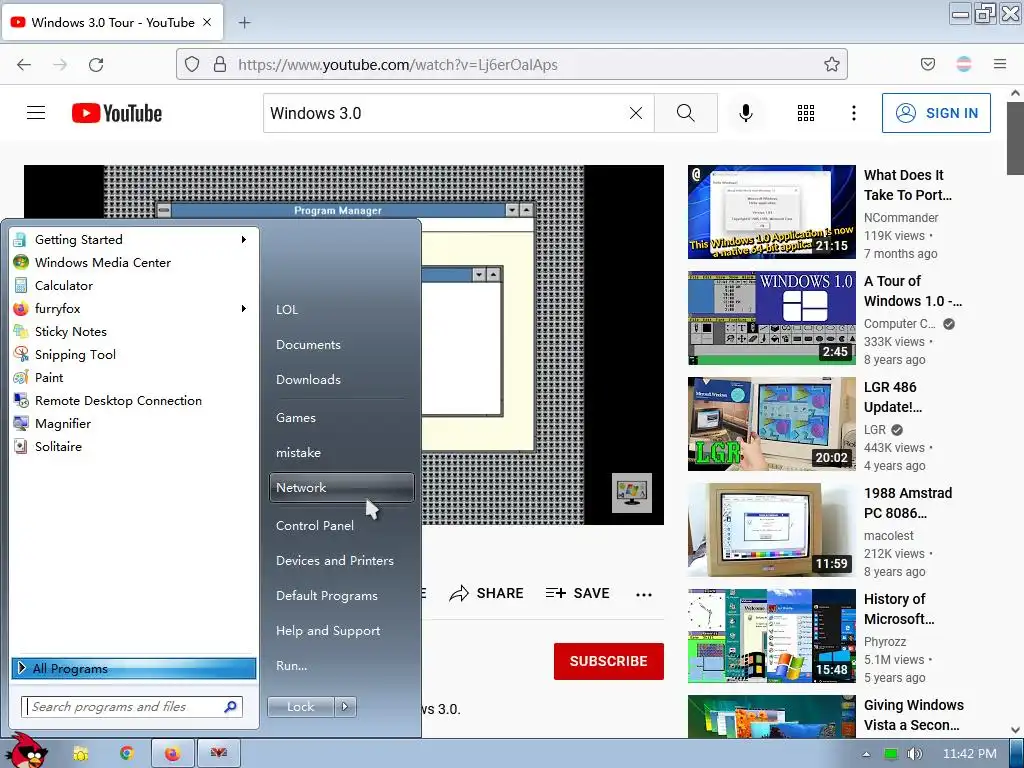Image resolution: width=1024 pixels, height=768 pixels.
Task: Open YouTube apps grid
Action: [806, 113]
